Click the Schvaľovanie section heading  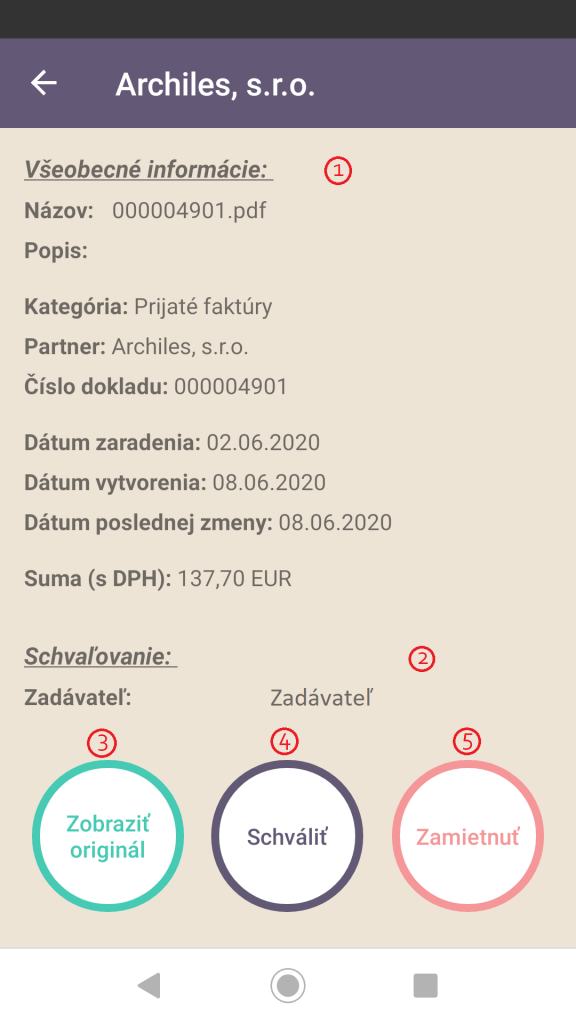101,656
